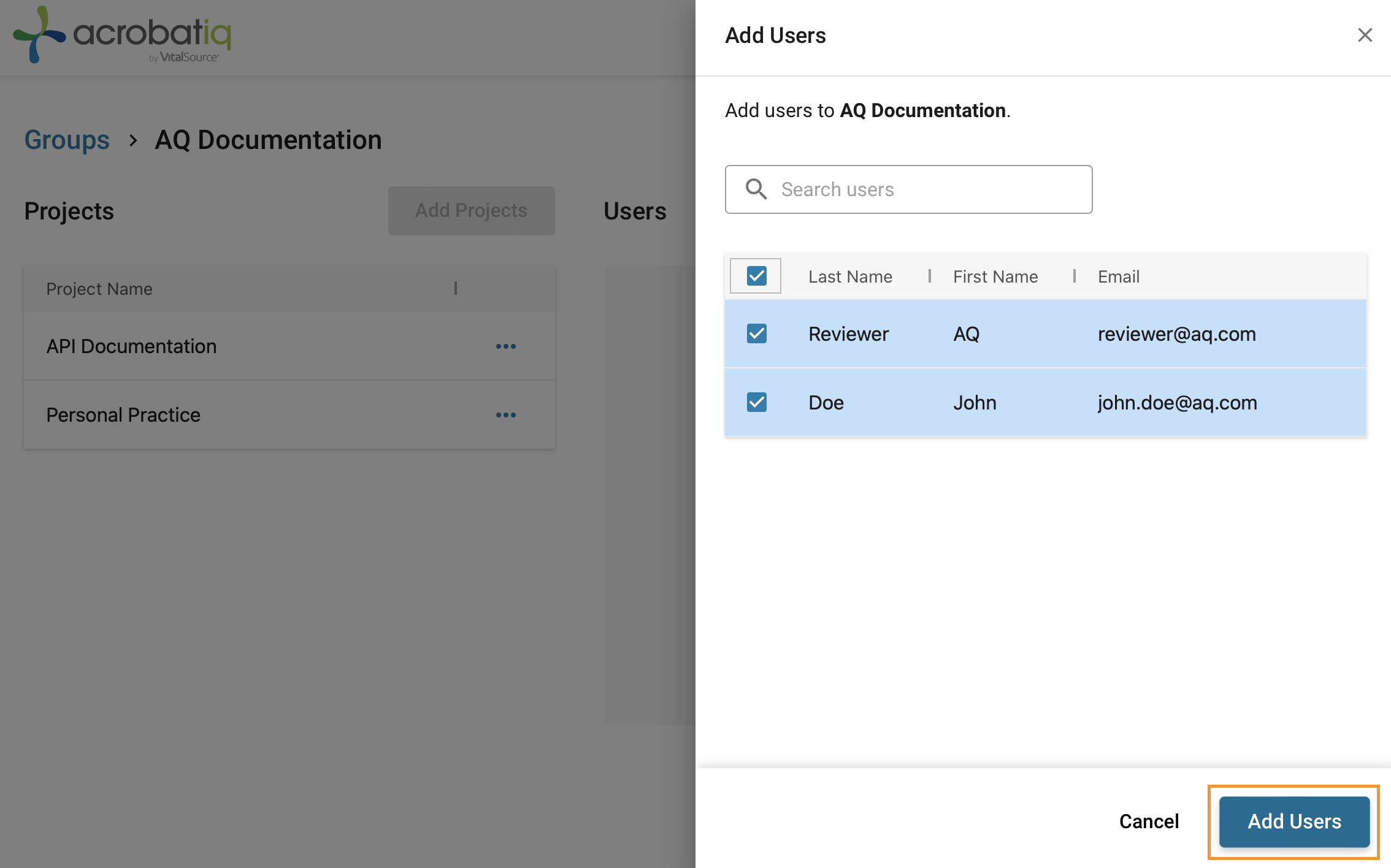Click the john.doe@aq.com email cell
The image size is (1391, 868).
1177,403
